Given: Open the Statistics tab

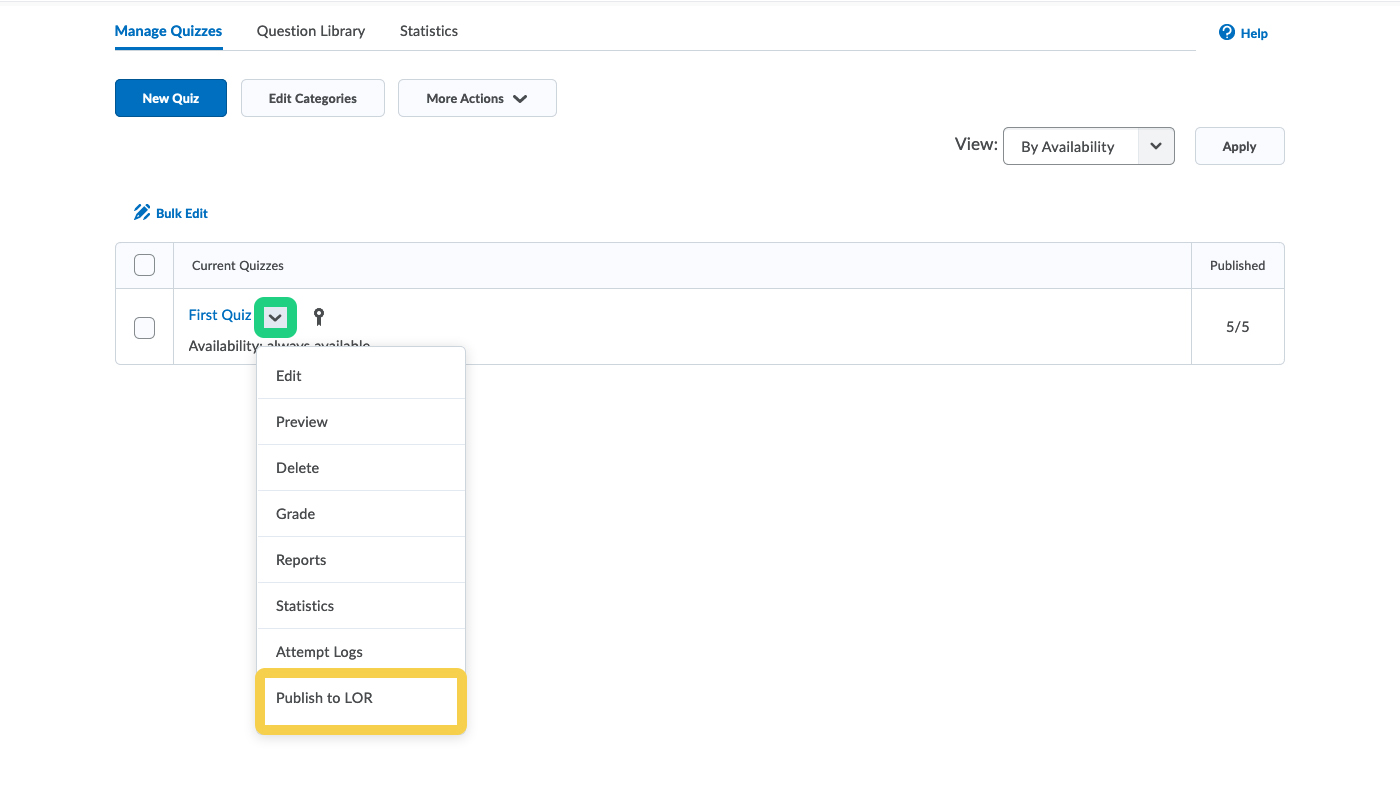Looking at the screenshot, I should pyautogui.click(x=429, y=31).
